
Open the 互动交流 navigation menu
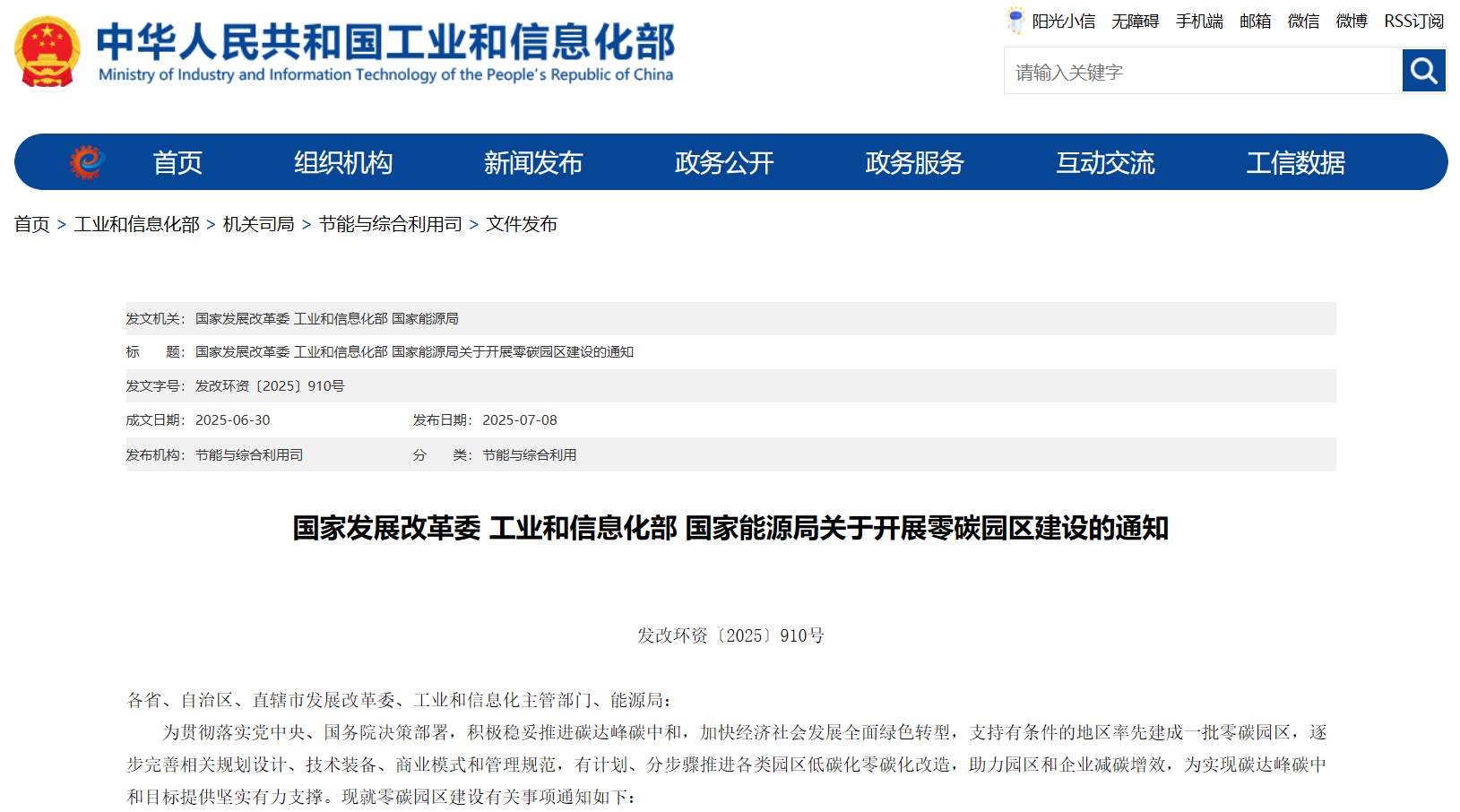(x=1105, y=162)
